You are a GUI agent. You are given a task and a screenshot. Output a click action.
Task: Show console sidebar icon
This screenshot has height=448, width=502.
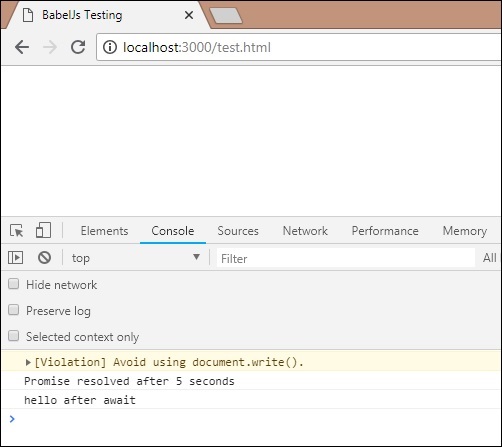(x=15, y=258)
